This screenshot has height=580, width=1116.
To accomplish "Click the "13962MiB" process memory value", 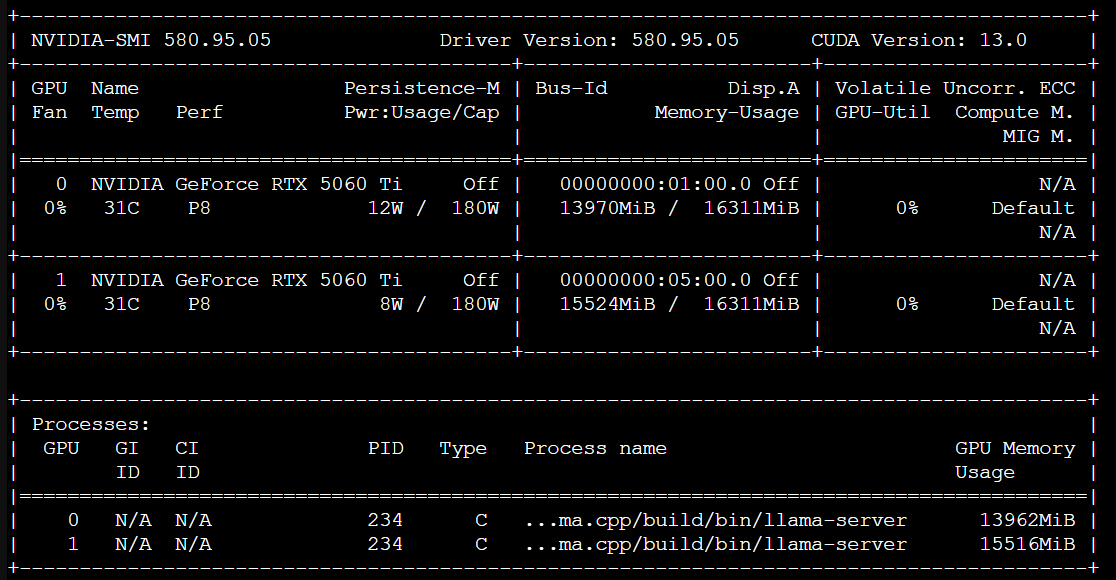I will pos(1027,520).
